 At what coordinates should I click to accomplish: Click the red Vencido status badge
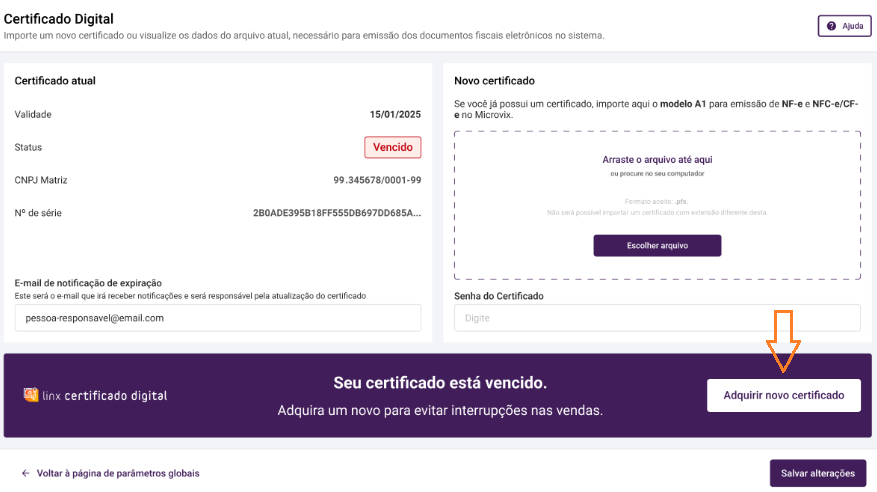click(x=393, y=147)
